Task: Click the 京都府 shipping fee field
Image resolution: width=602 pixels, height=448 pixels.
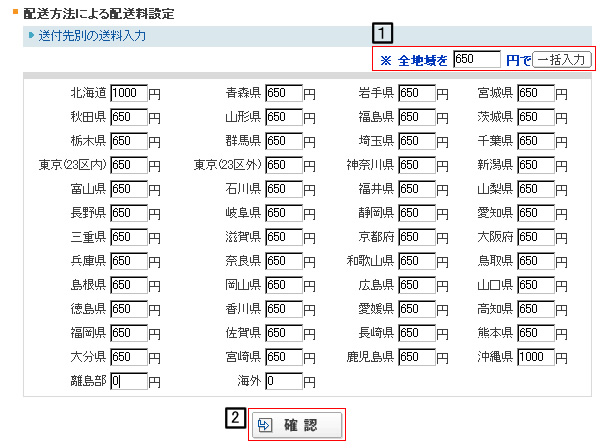Action: coord(417,237)
